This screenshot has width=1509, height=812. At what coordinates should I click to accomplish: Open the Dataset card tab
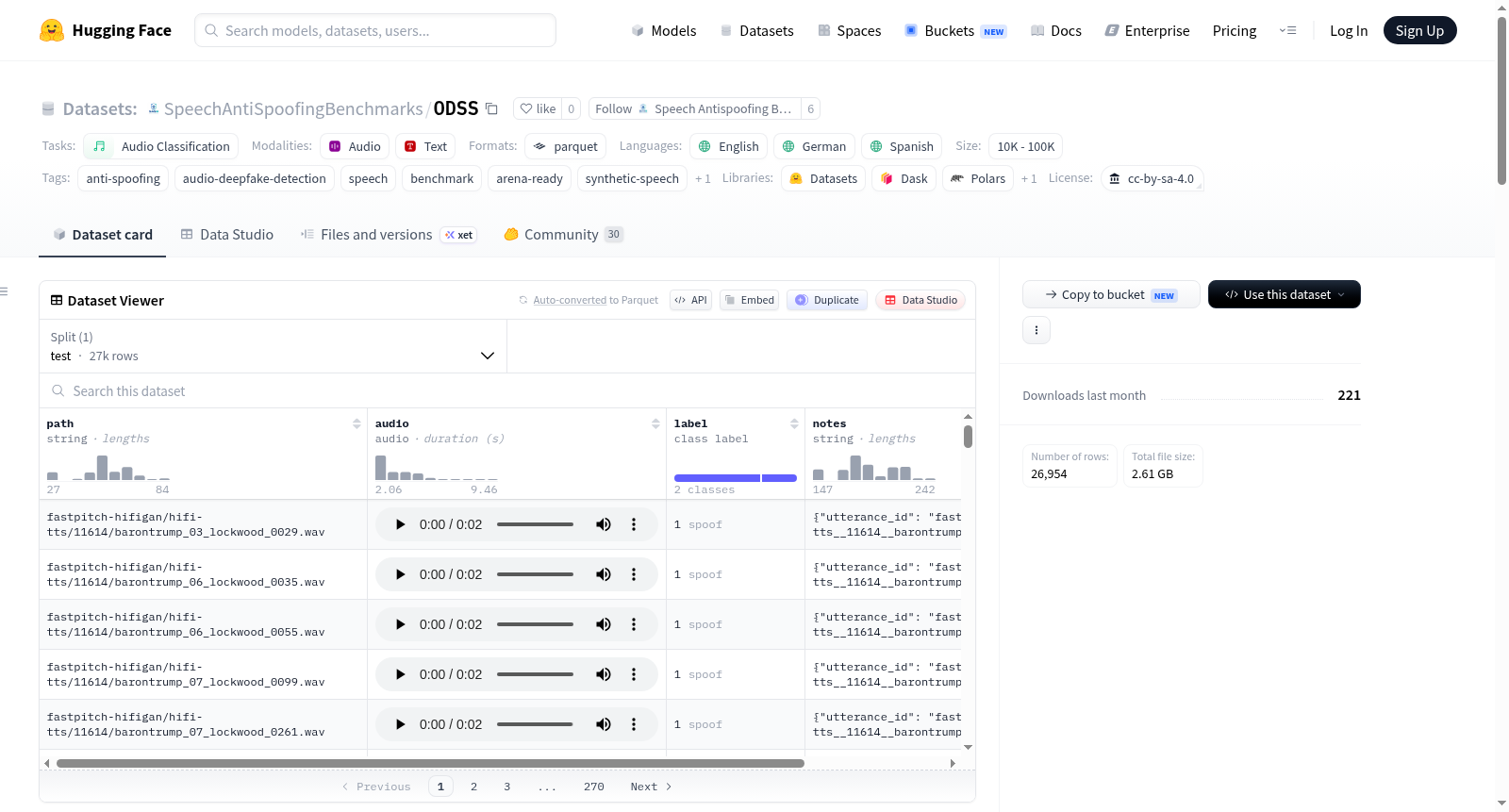click(103, 235)
